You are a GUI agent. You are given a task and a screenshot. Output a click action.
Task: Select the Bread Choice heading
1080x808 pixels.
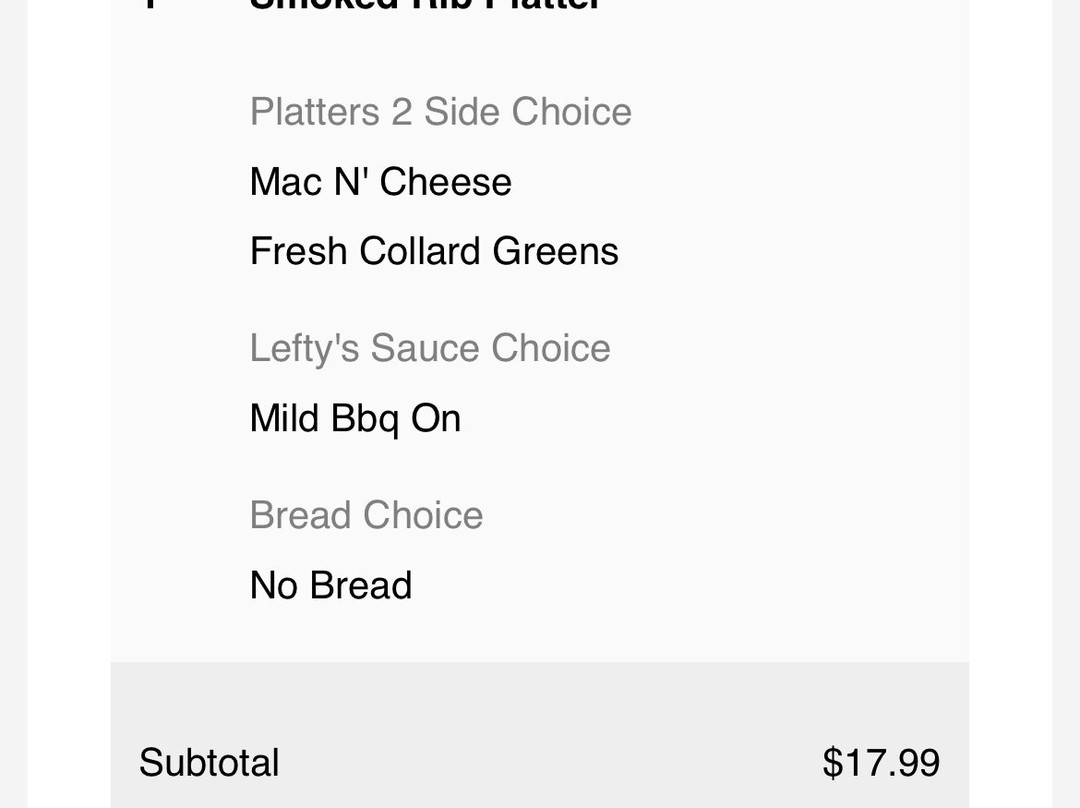pyautogui.click(x=366, y=515)
